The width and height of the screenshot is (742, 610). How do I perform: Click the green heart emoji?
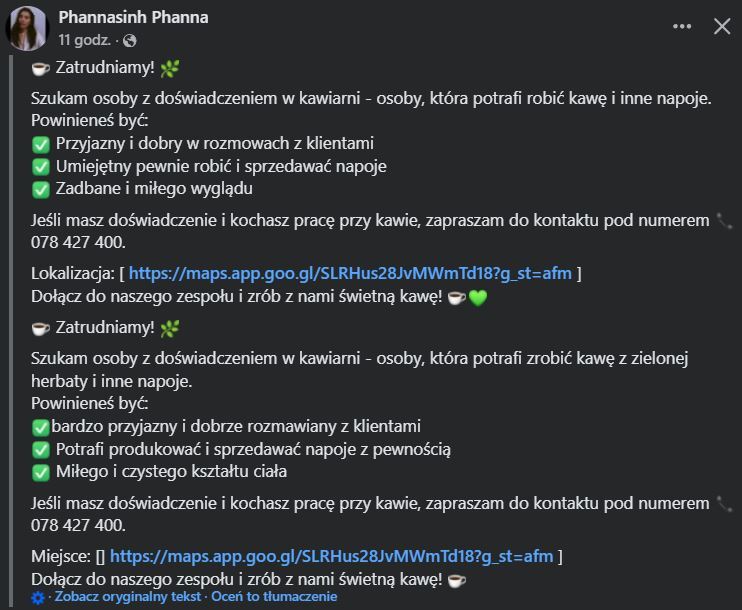(x=478, y=298)
